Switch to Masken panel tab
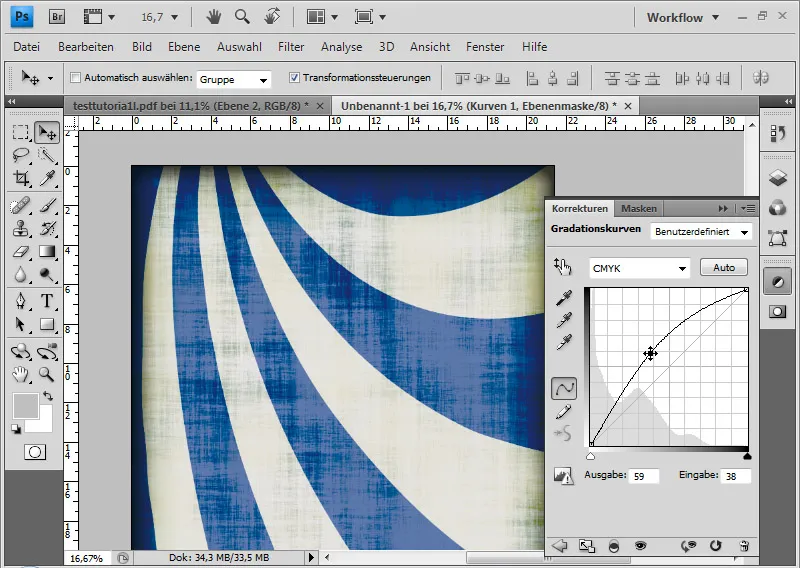The image size is (800, 568). [638, 208]
